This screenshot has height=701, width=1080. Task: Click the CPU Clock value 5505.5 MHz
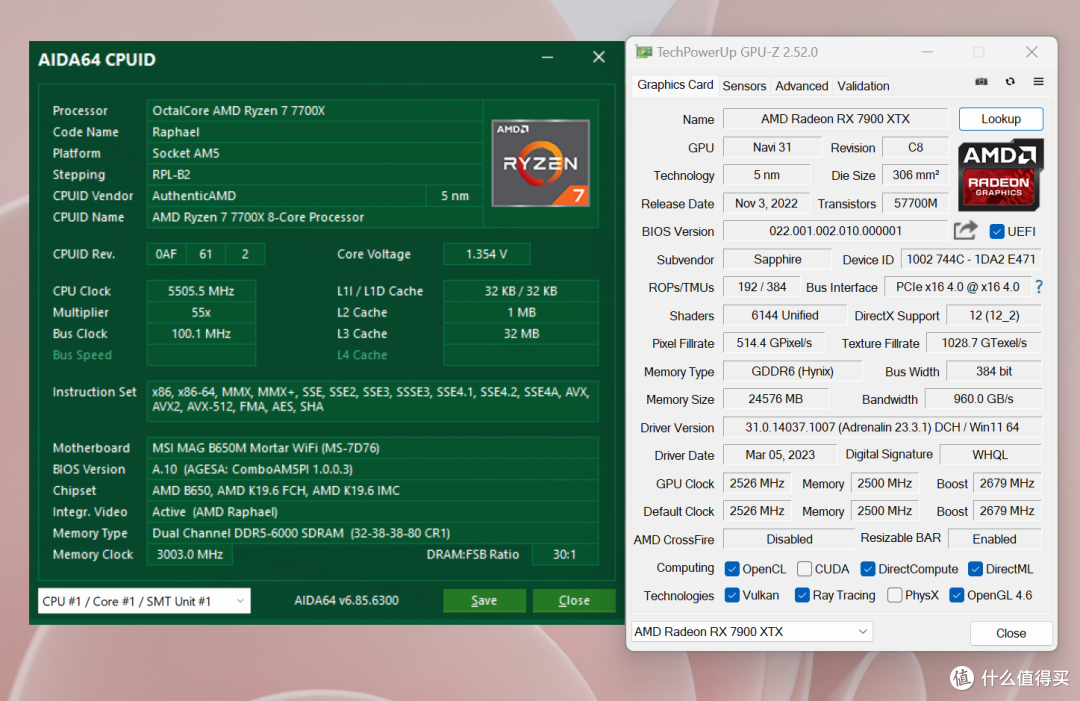[x=201, y=291]
